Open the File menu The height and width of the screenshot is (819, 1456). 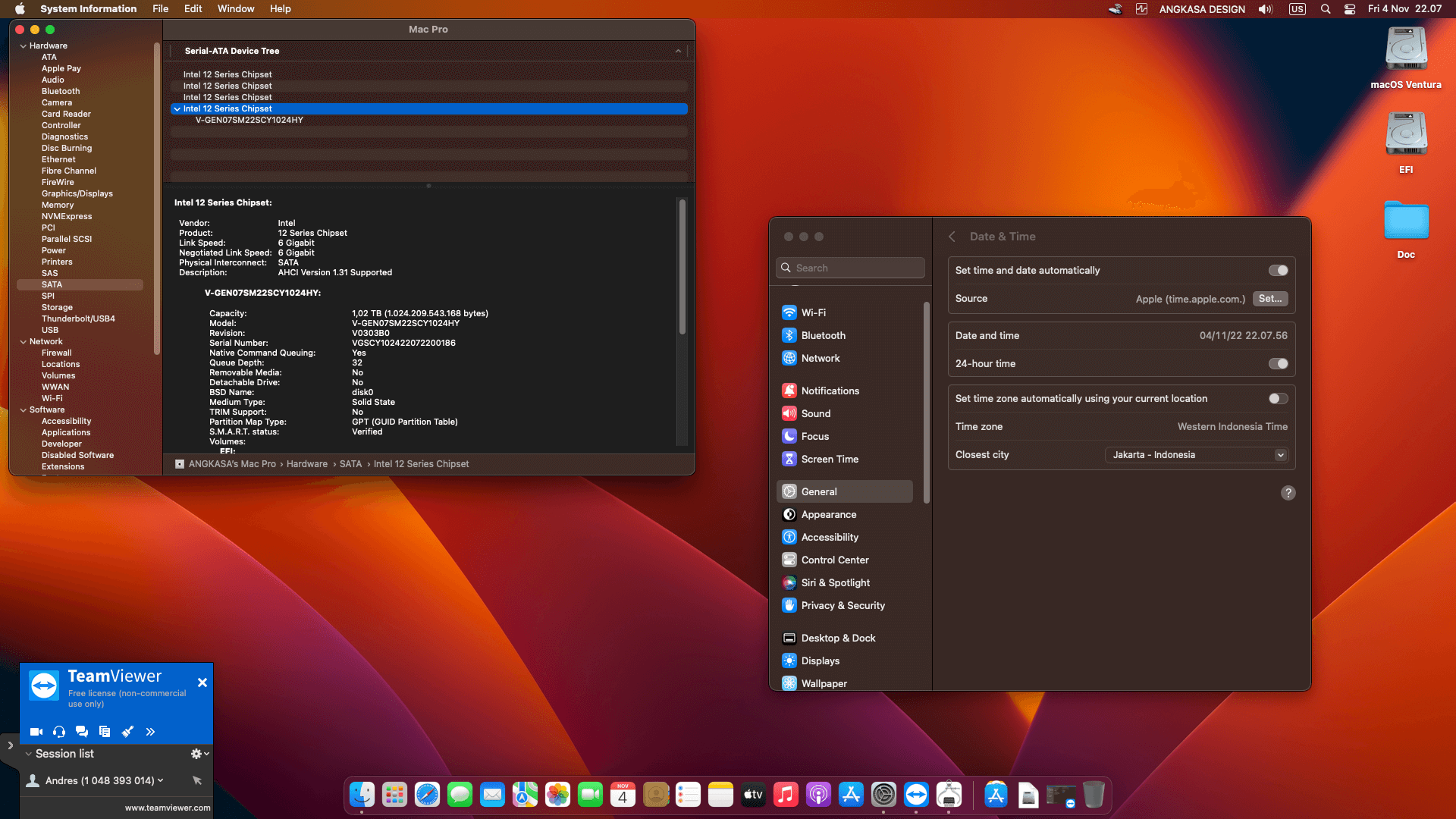coord(160,9)
